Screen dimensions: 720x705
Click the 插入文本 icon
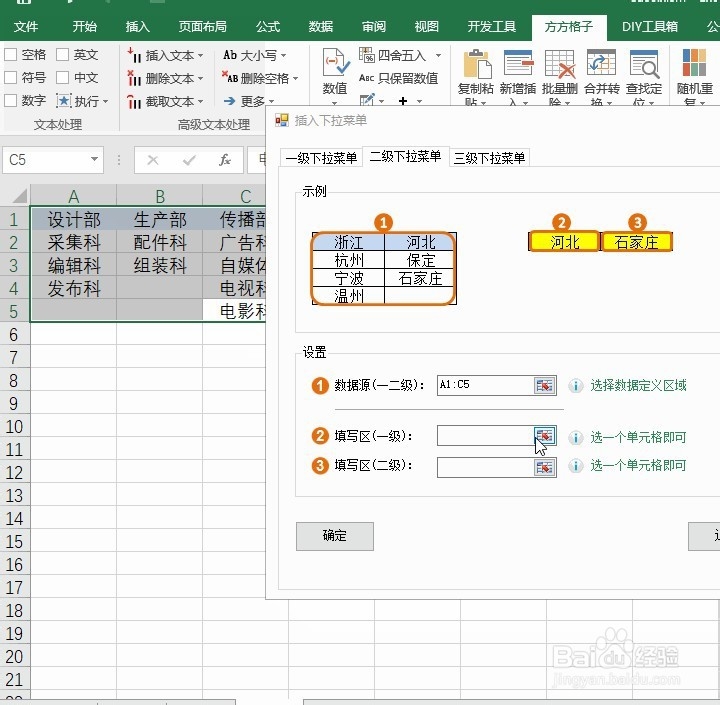coord(134,55)
